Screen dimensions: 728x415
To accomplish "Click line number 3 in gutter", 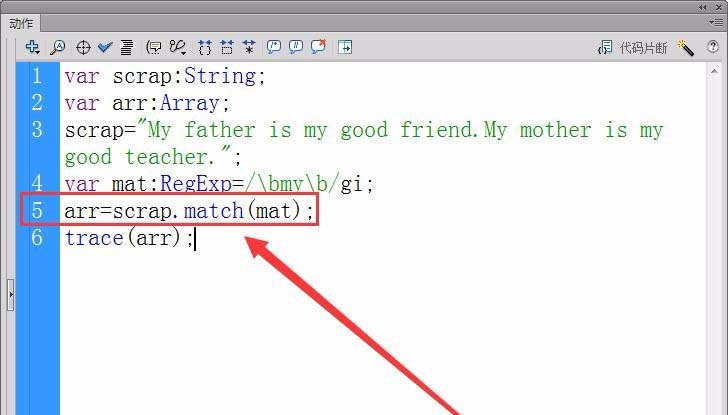I will coord(37,130).
